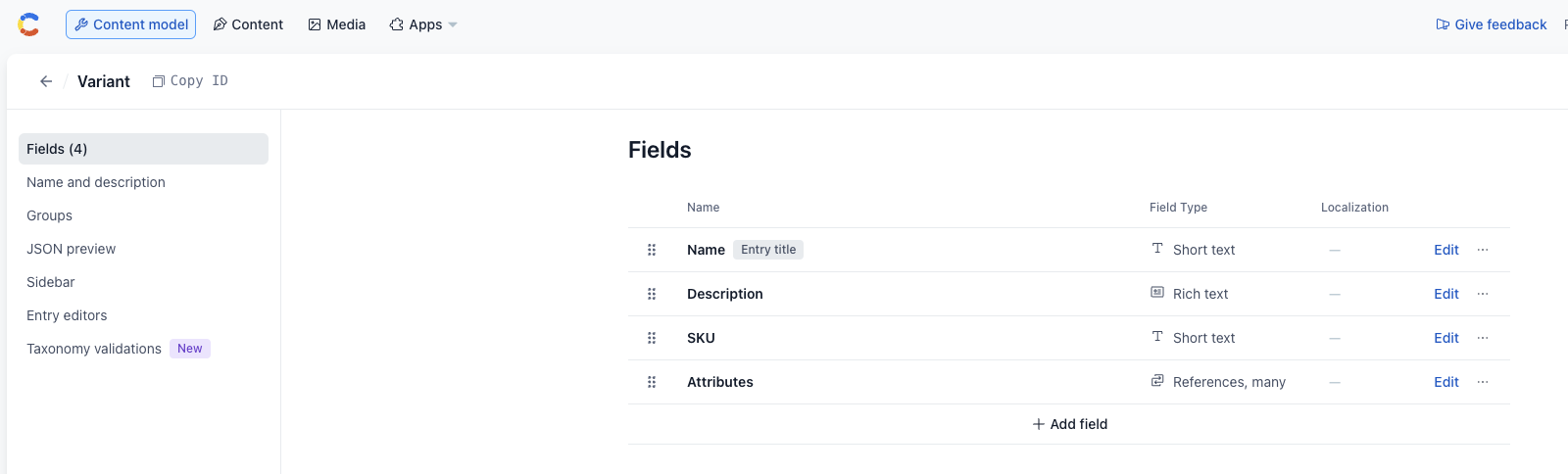
Task: Click Add field button
Action: [1069, 424]
